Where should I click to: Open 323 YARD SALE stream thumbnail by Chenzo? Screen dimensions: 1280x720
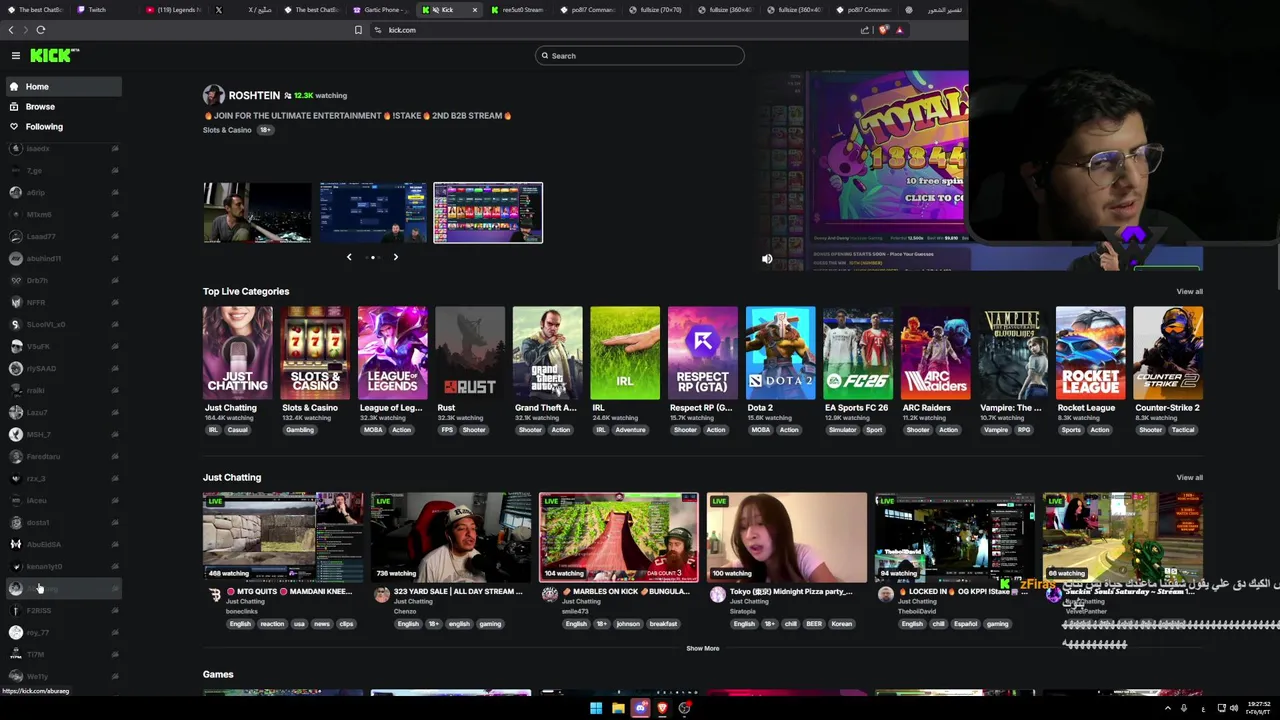[x=451, y=537]
